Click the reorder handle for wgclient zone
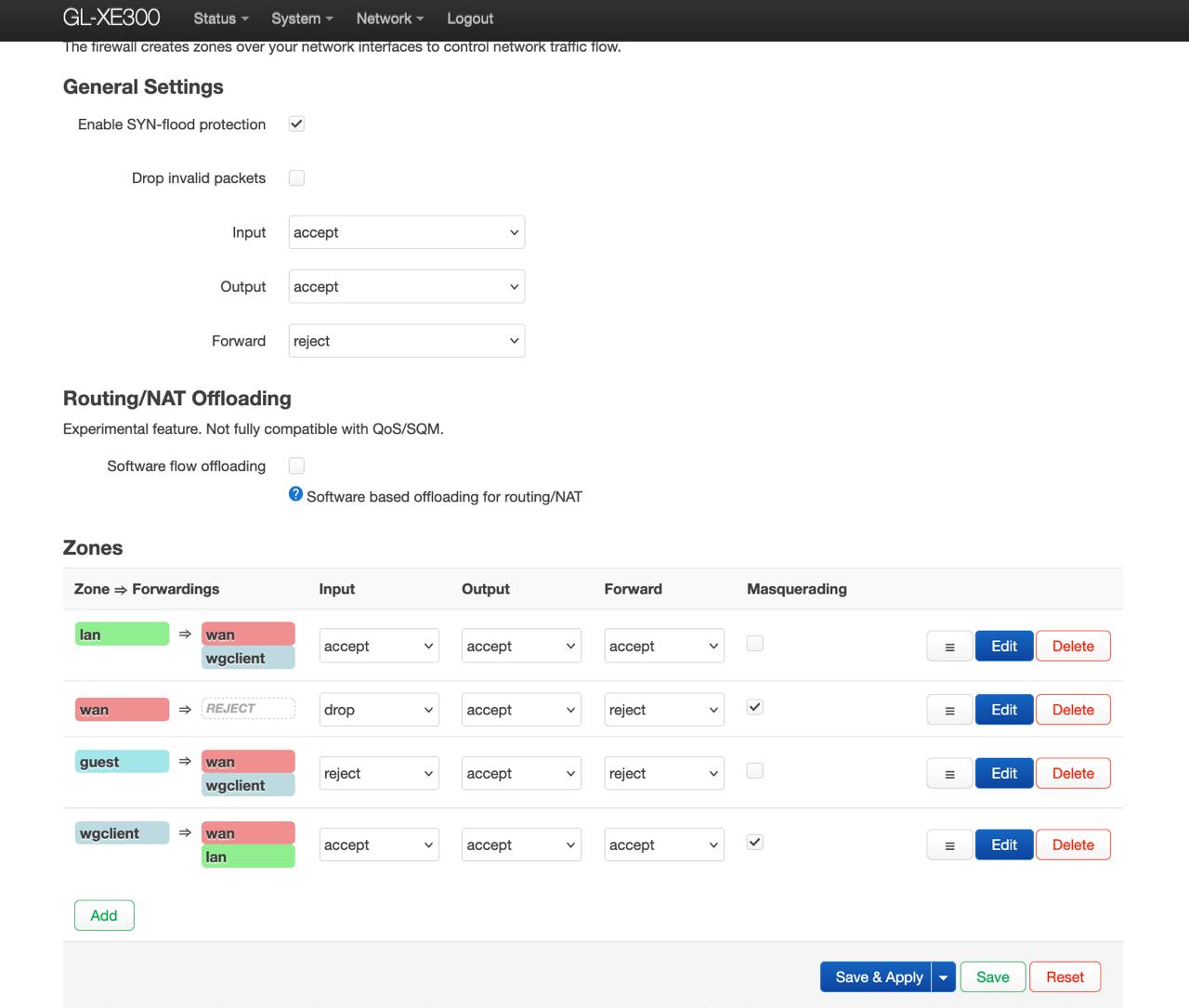This screenshot has height=1008, width=1189. tap(949, 845)
